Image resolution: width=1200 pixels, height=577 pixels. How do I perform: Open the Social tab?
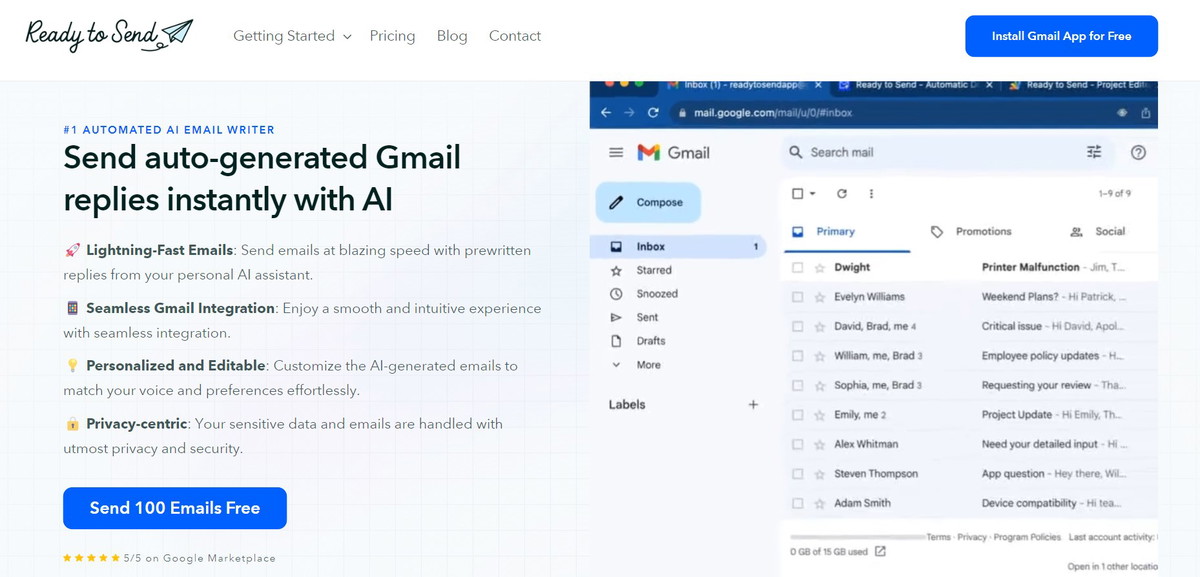point(1097,231)
